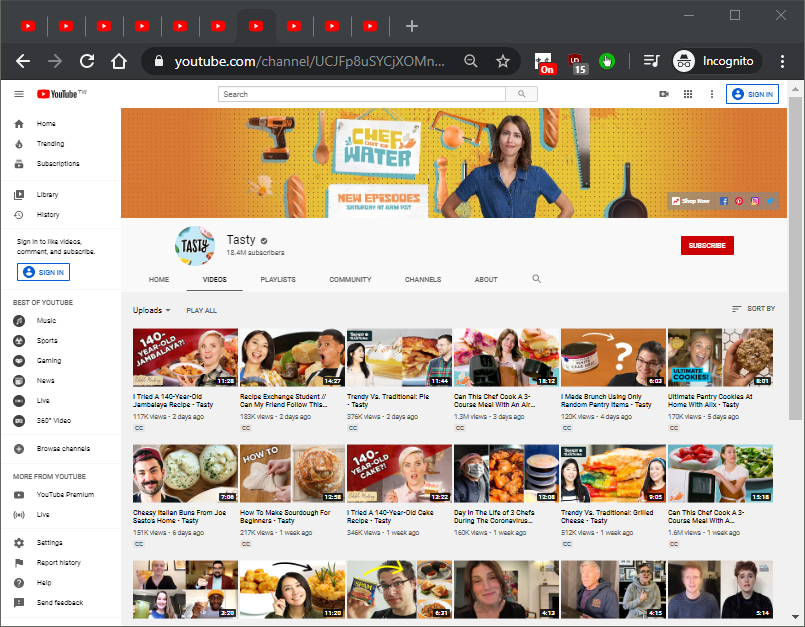
Task: Switch to the PLAYLISTS tab
Action: (278, 279)
